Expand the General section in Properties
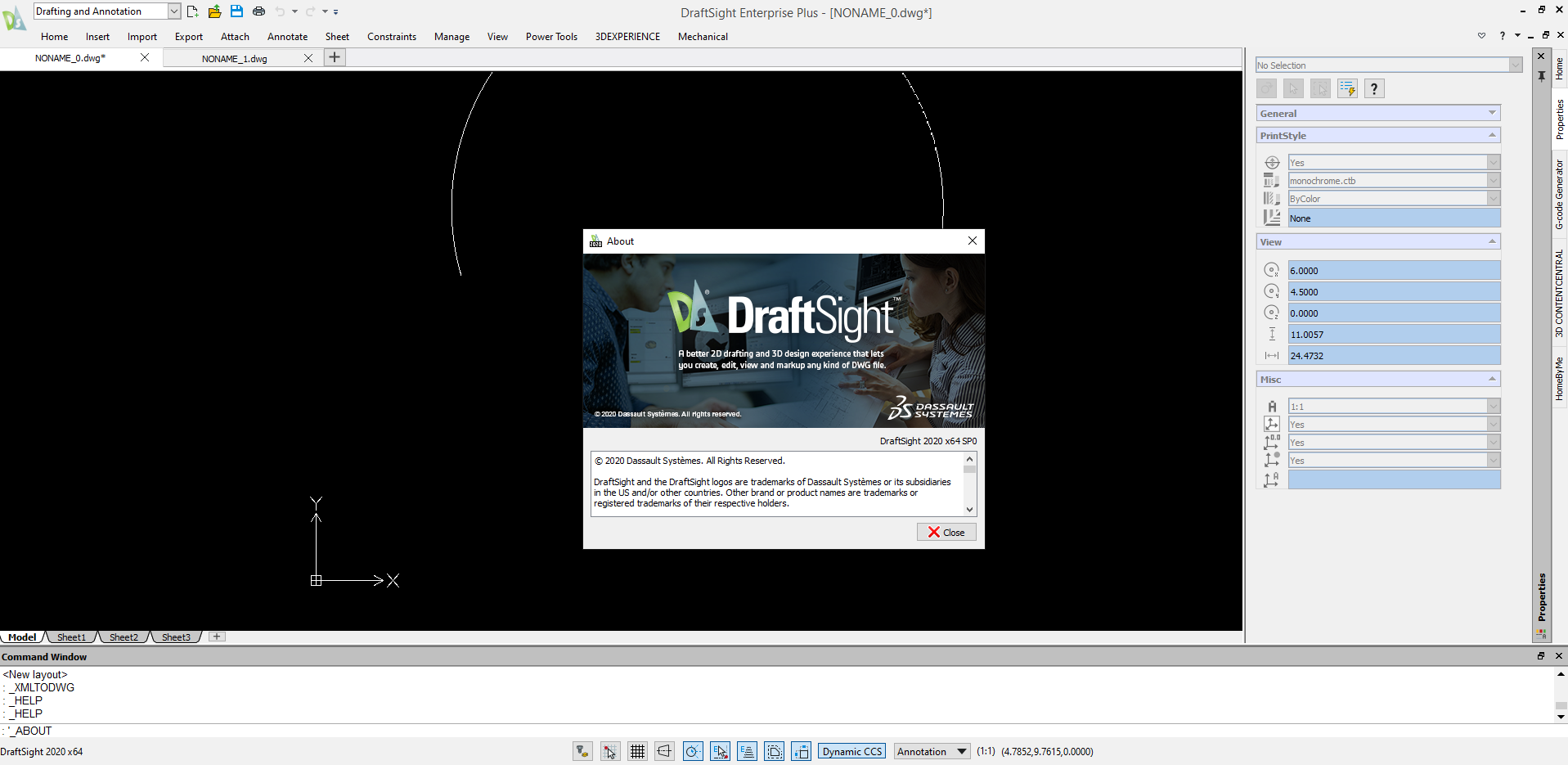This screenshot has width=1568, height=765. [x=1492, y=113]
